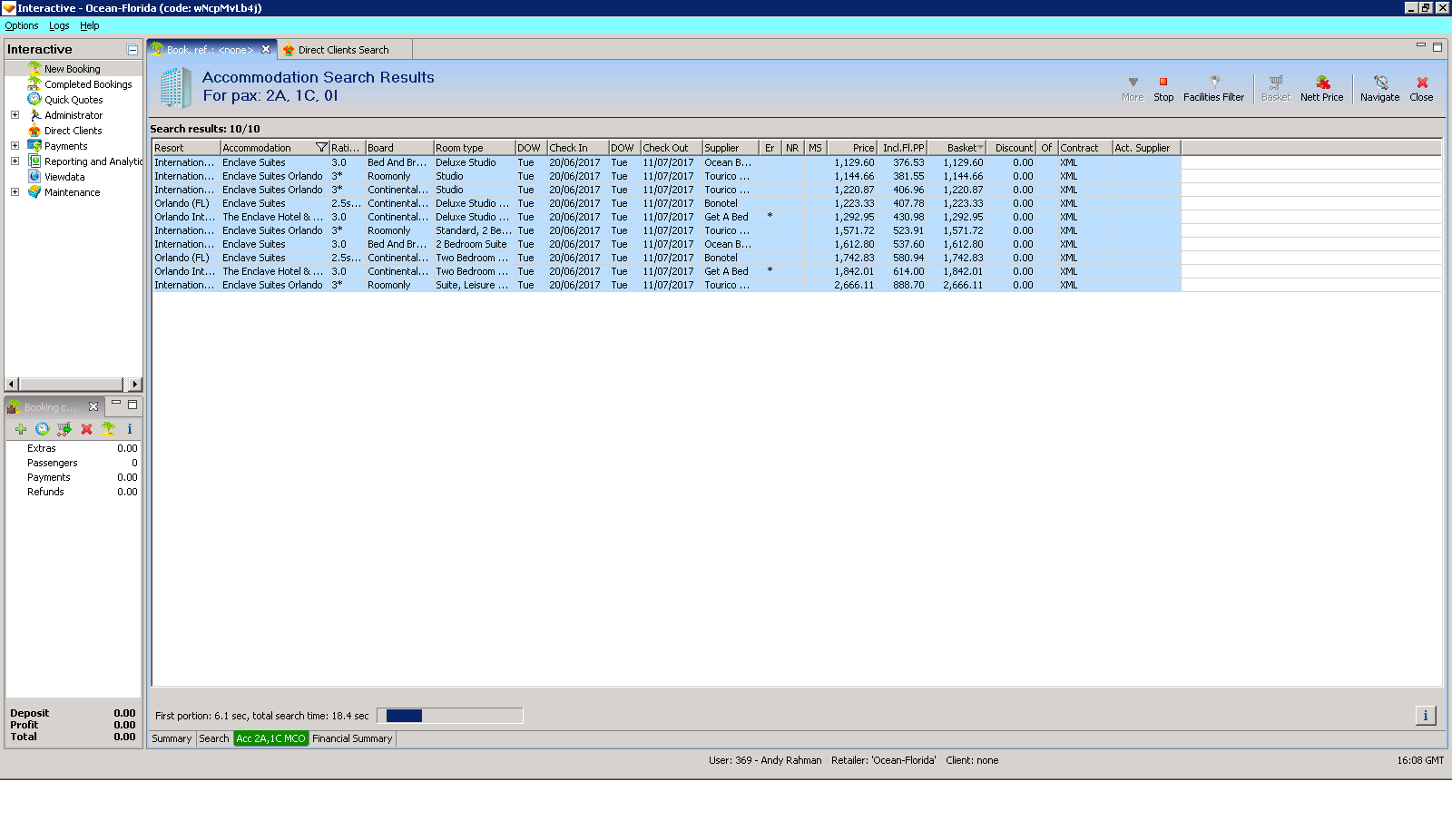Open the Logs menu
1452x840 pixels.
point(59,25)
